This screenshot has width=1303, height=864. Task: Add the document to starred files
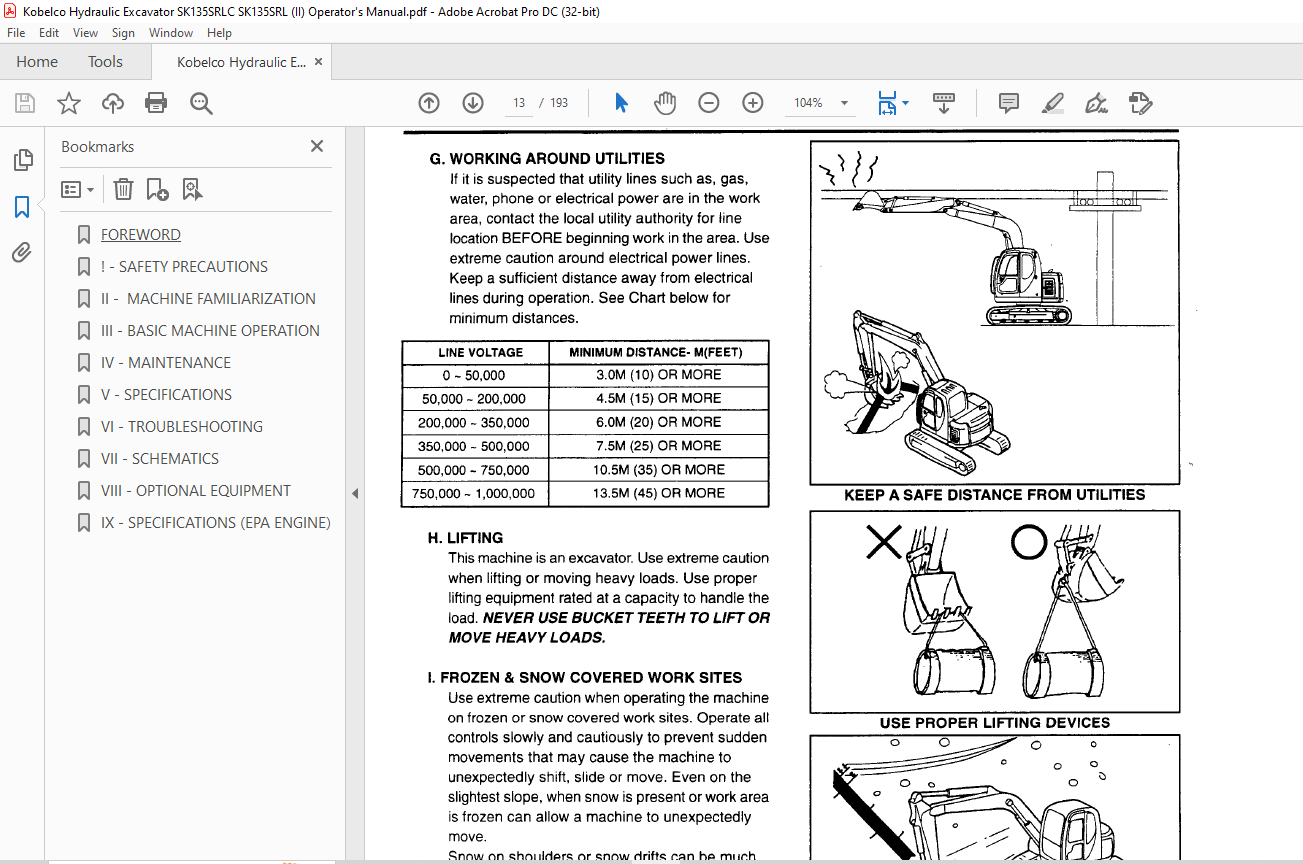[69, 103]
